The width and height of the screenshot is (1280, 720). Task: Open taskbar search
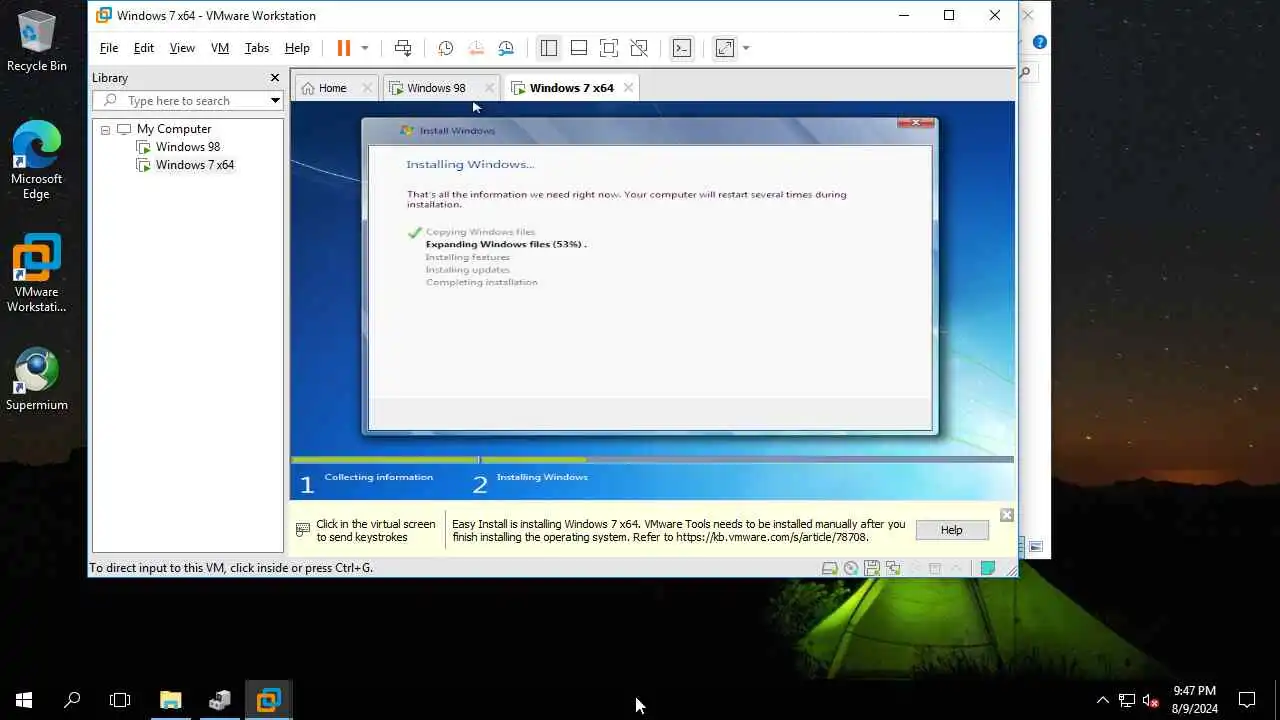(x=72, y=700)
